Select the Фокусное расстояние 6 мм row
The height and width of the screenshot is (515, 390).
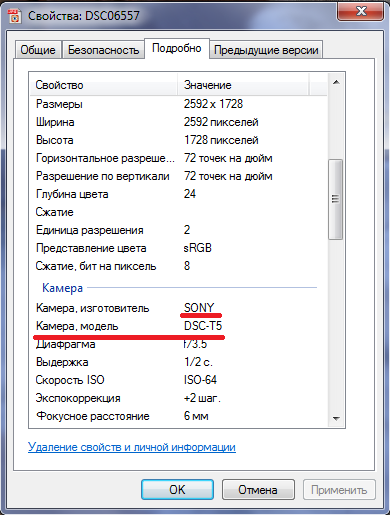click(178, 416)
